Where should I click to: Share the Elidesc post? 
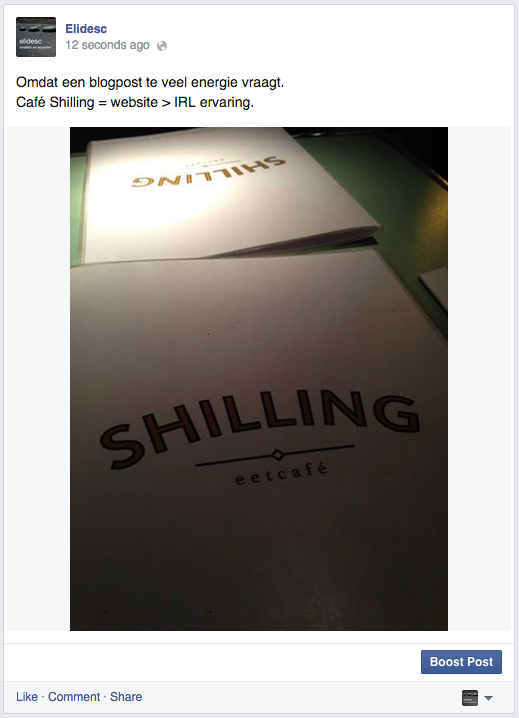(126, 696)
